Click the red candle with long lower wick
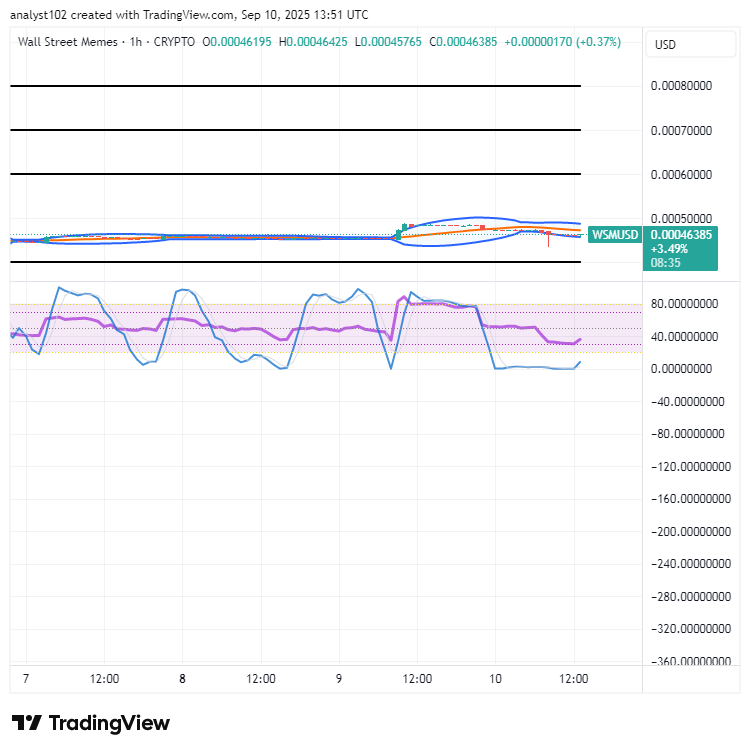The height and width of the screenshot is (753, 750). [548, 237]
